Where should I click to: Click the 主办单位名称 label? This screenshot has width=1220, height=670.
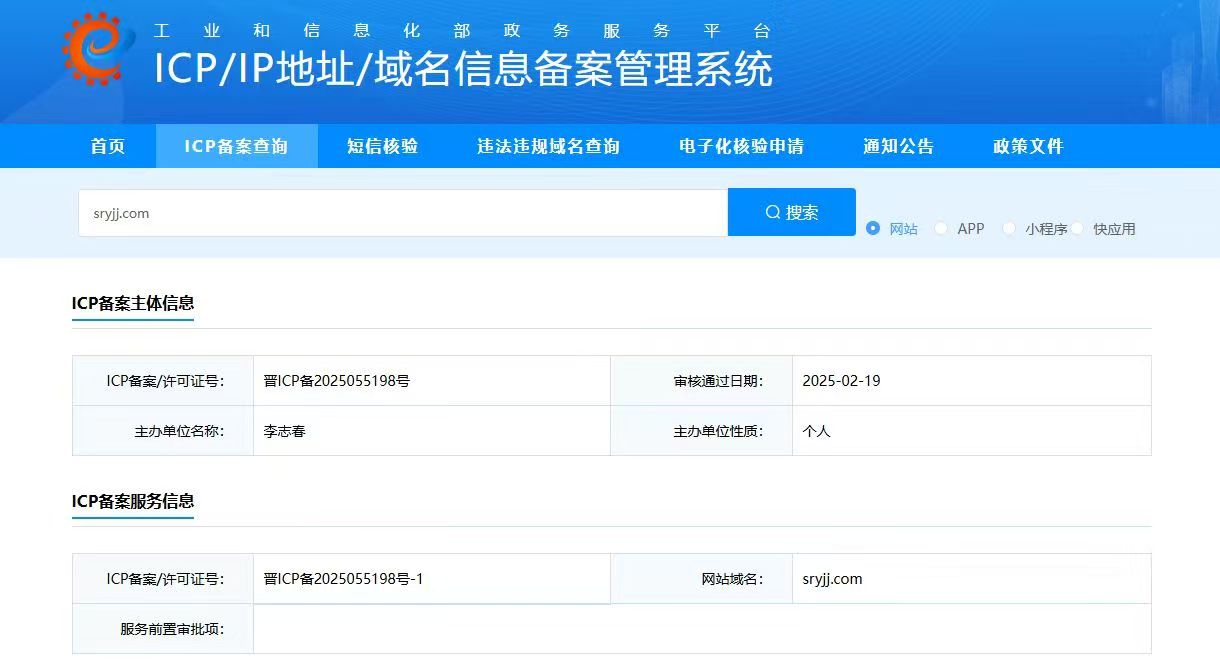[x=179, y=432]
